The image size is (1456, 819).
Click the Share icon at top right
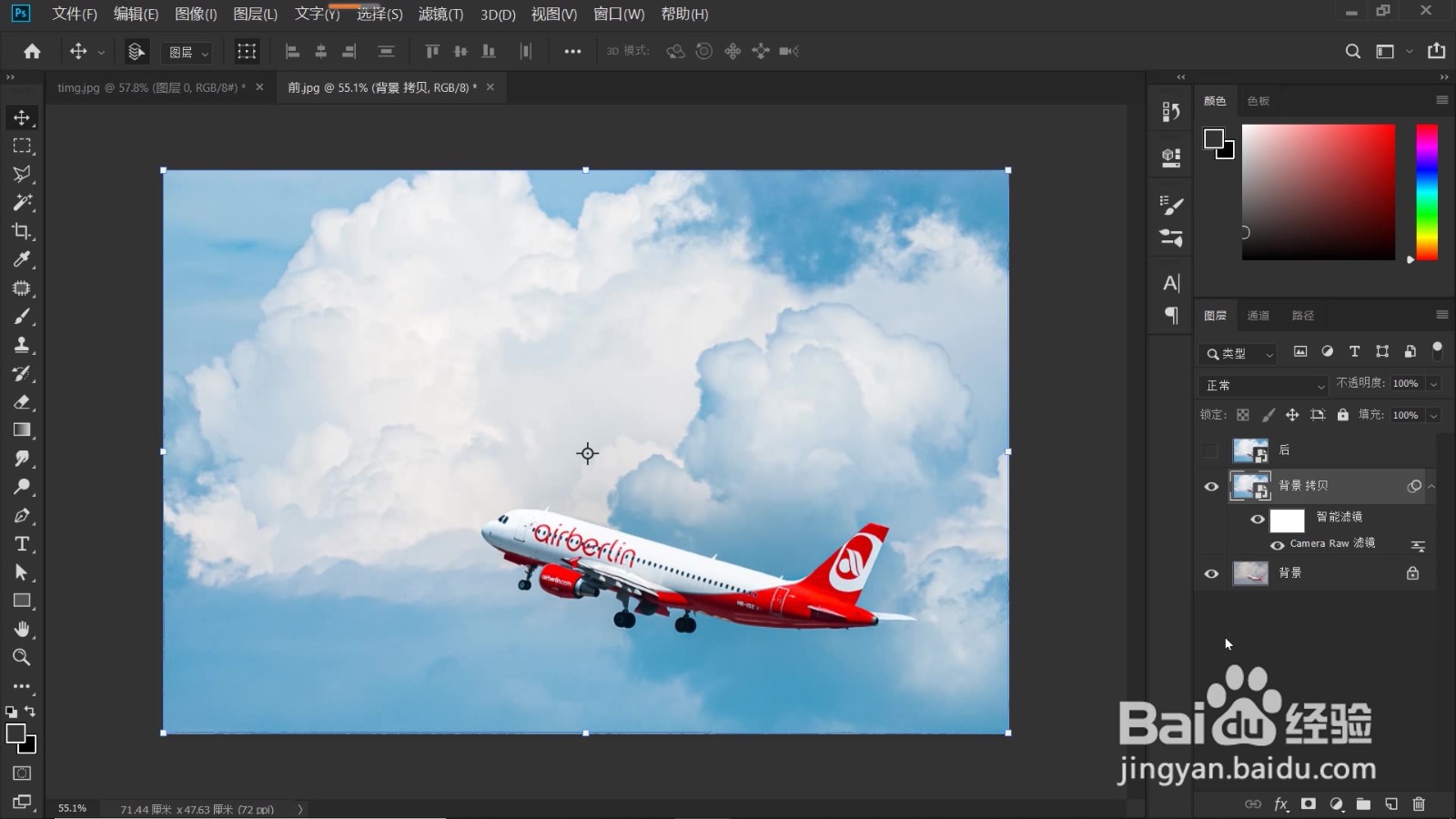pos(1436,51)
